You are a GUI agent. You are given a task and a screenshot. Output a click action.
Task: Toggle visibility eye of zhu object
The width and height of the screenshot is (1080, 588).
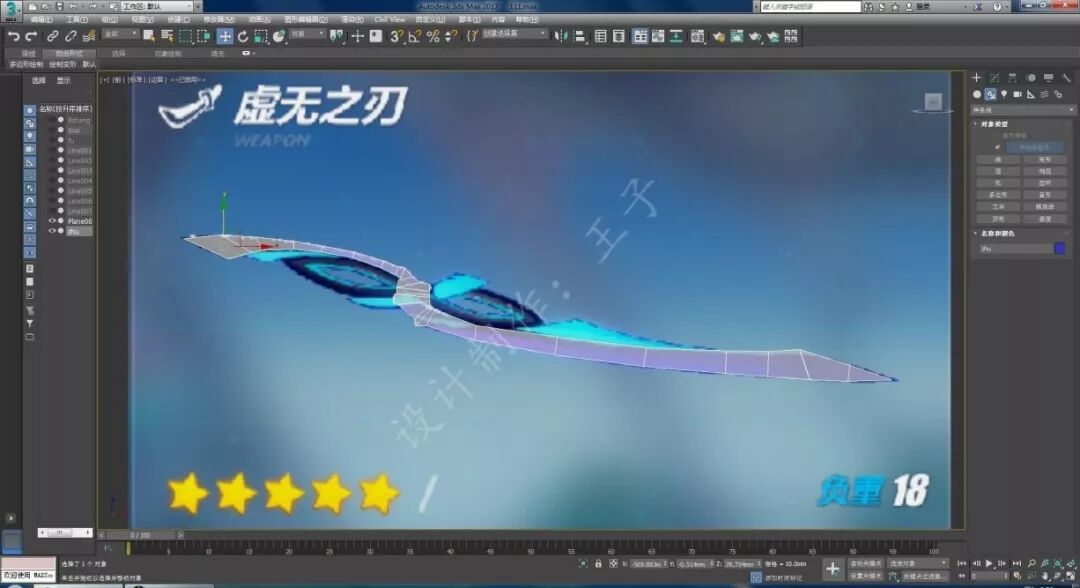pos(52,231)
